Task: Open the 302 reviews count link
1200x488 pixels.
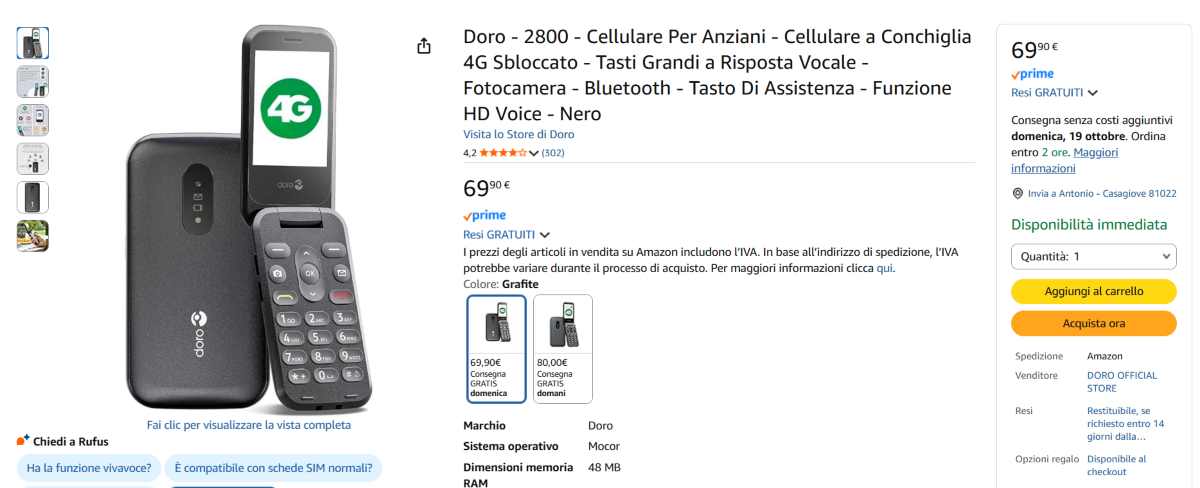Action: 553,153
